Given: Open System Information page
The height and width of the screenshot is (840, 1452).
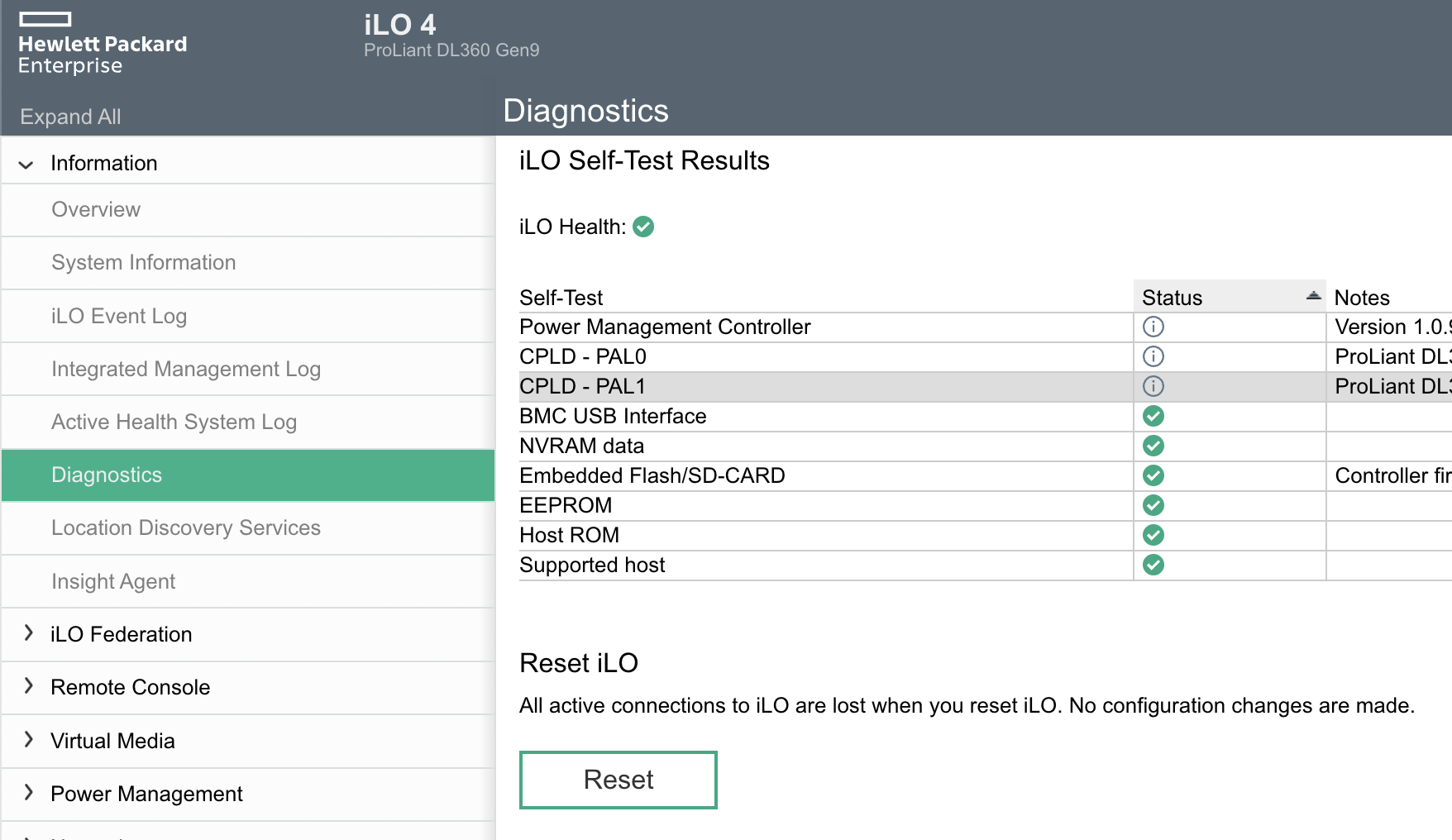Looking at the screenshot, I should click(x=248, y=263).
